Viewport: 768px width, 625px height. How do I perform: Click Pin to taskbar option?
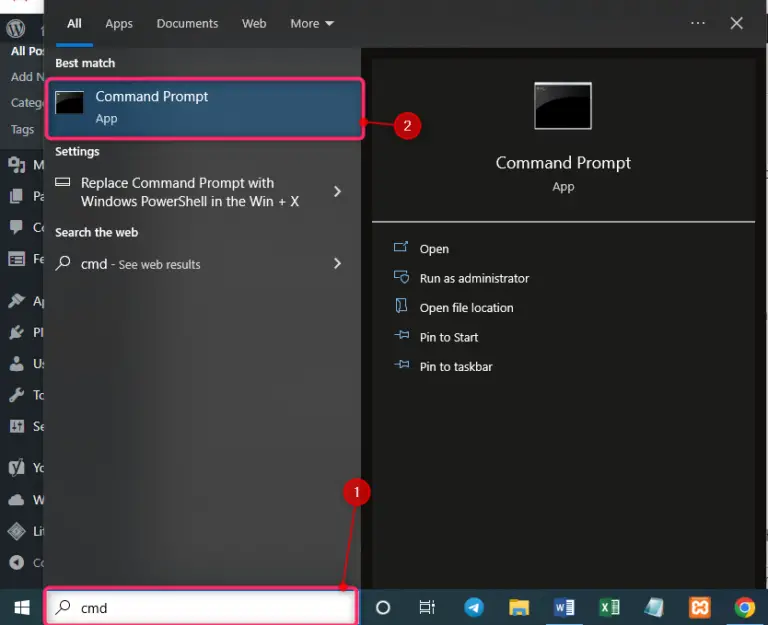[x=456, y=367]
